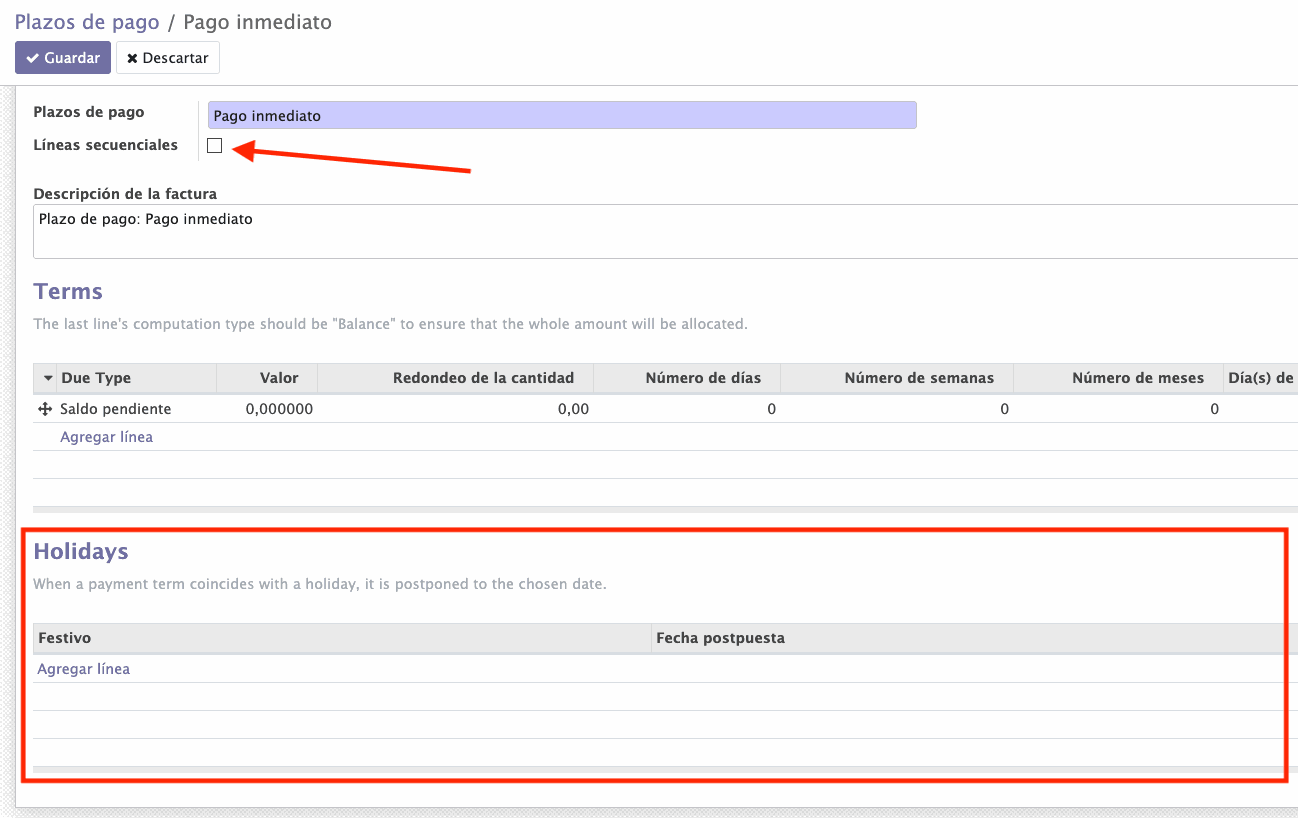The width and height of the screenshot is (1298, 818).
Task: Click the Guardar save button
Action: (x=62, y=58)
